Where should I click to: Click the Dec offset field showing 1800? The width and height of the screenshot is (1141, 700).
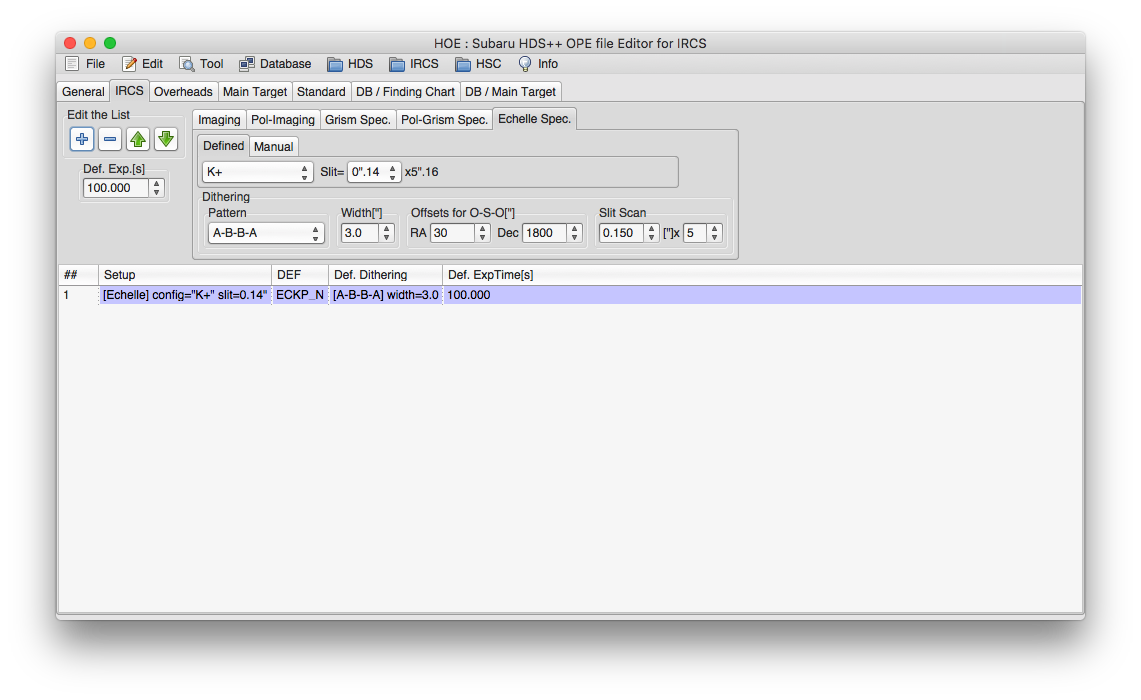click(x=543, y=233)
